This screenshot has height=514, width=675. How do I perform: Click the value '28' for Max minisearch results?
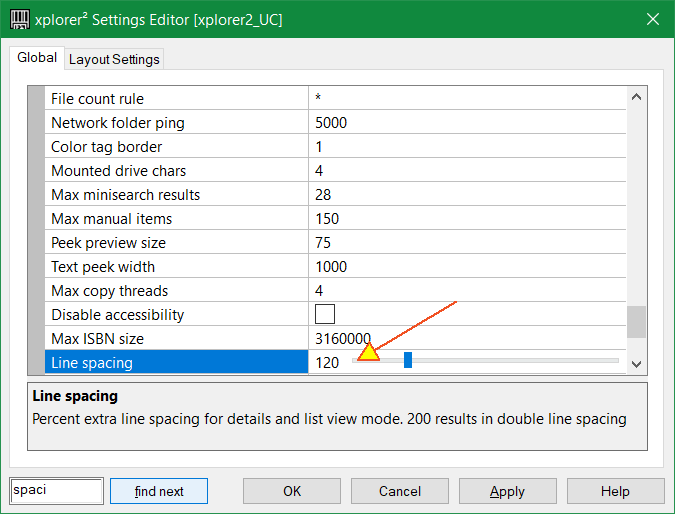(x=323, y=195)
